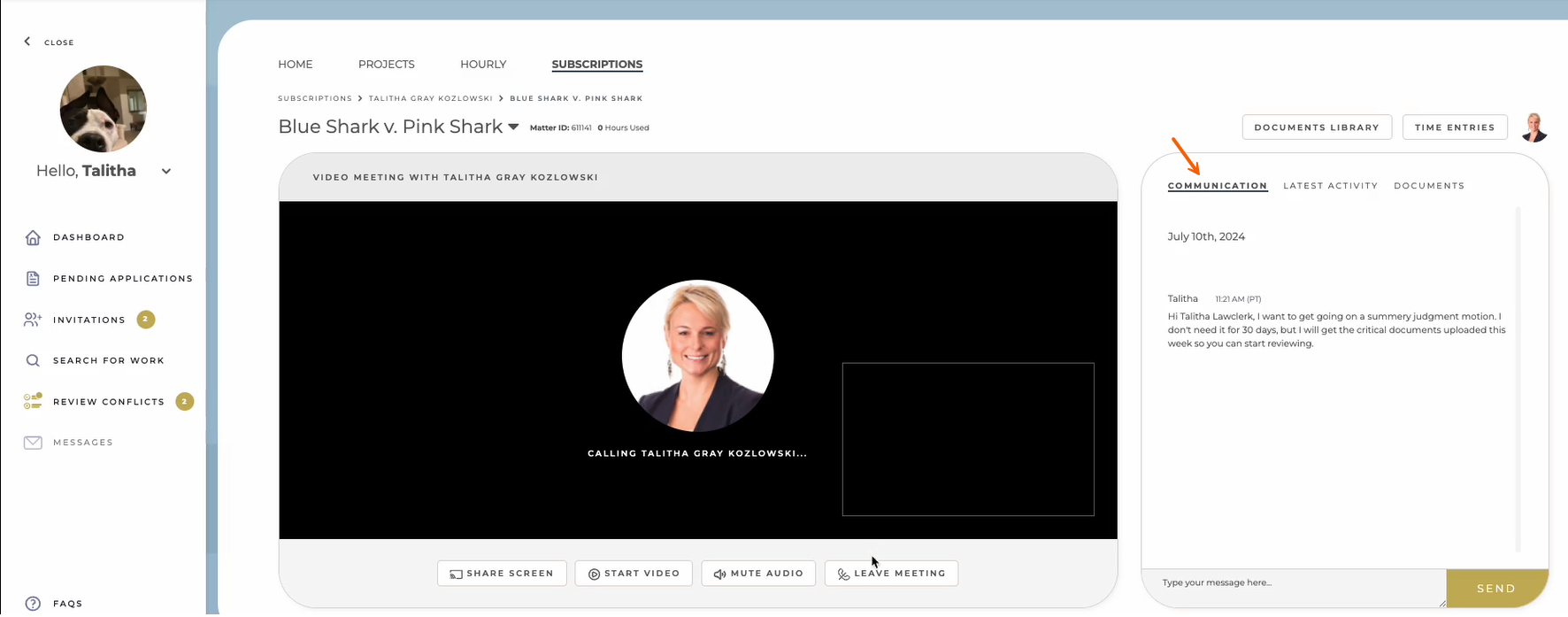Close the sidebar via Close label
This screenshot has height=617, width=1568.
pos(59,42)
